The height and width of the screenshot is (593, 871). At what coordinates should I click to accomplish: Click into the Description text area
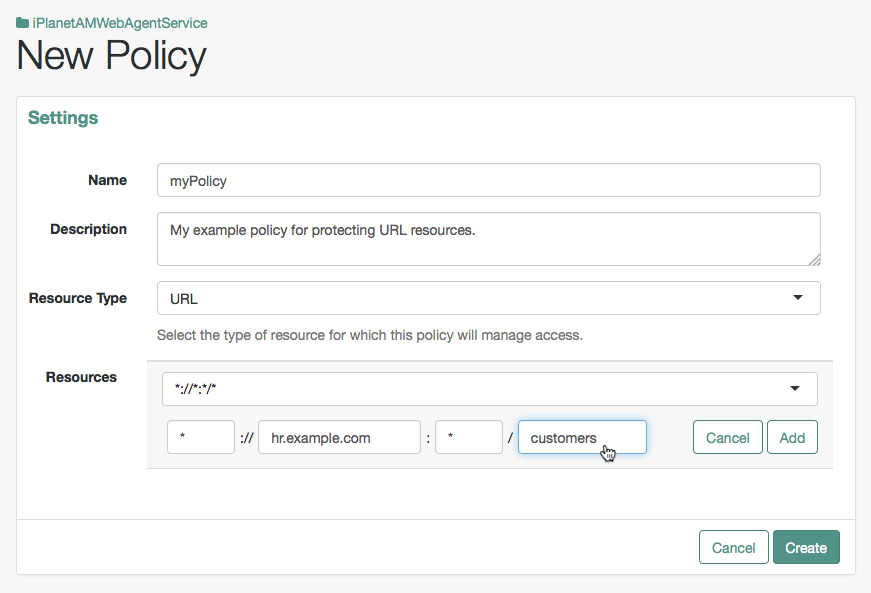488,239
